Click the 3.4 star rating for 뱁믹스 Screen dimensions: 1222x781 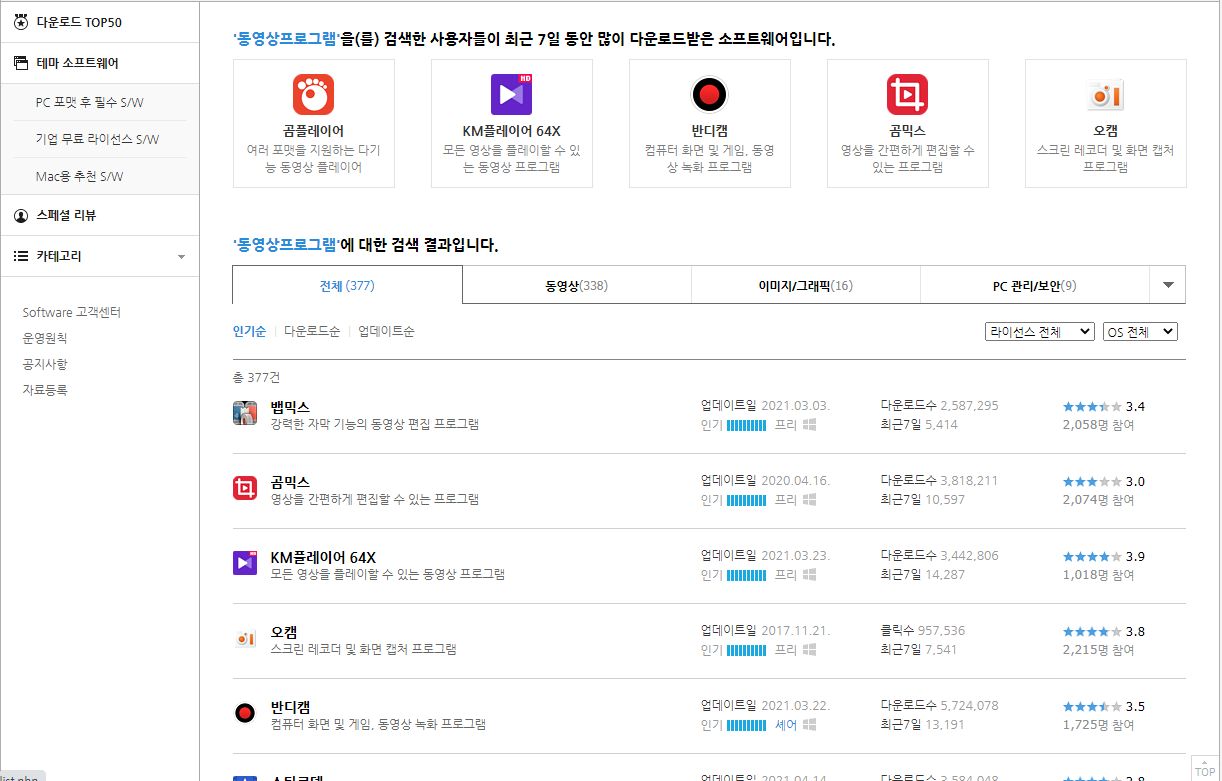pos(1104,406)
